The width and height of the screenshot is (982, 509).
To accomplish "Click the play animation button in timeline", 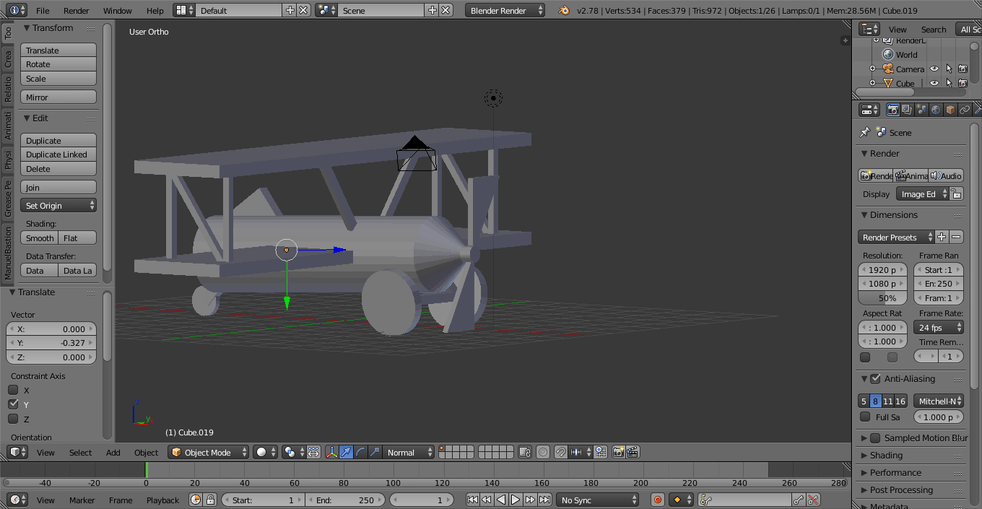I will (x=515, y=500).
